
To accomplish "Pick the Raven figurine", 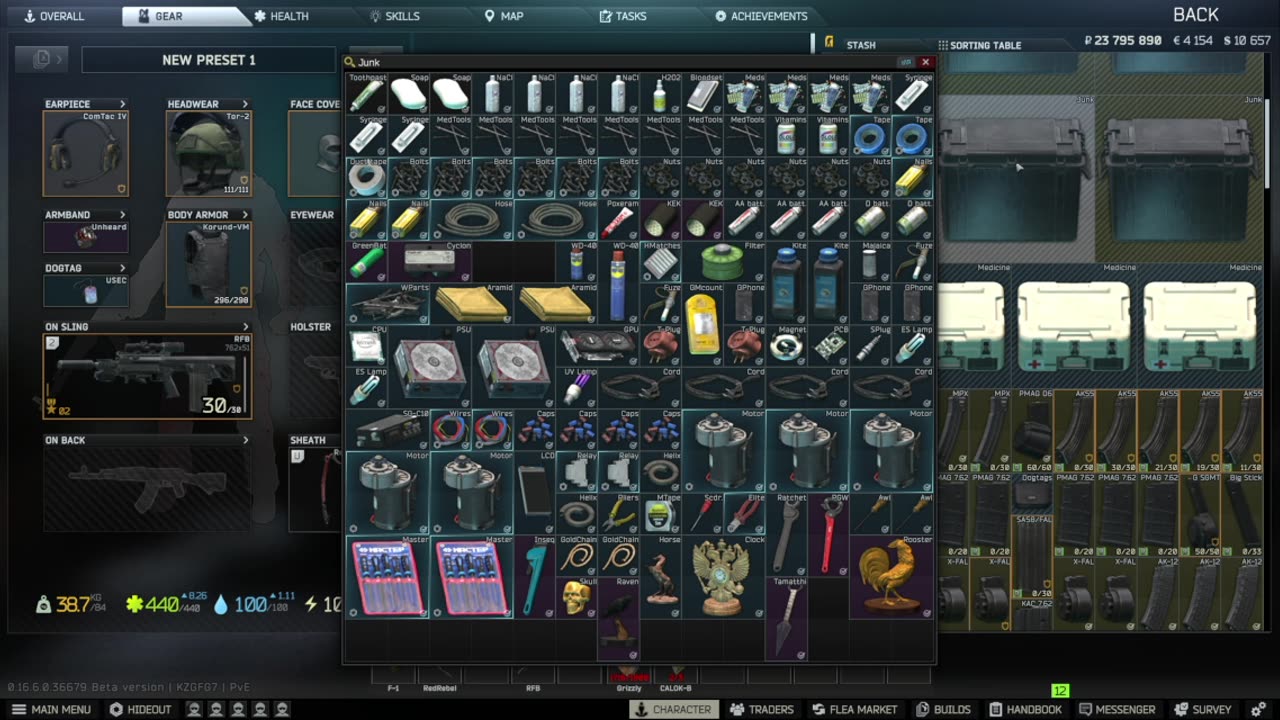I will pos(619,618).
